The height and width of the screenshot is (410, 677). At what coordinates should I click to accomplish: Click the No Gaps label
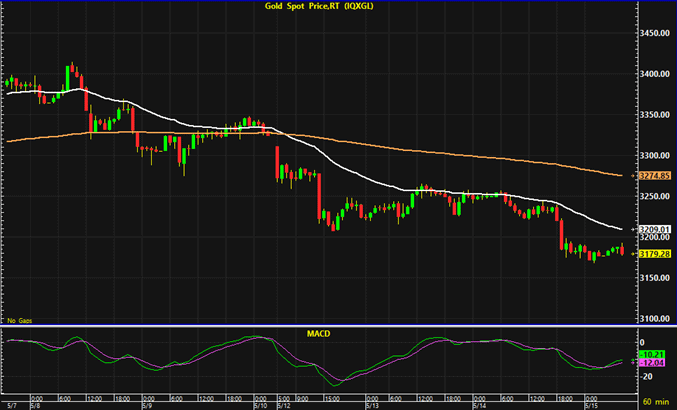click(18, 320)
